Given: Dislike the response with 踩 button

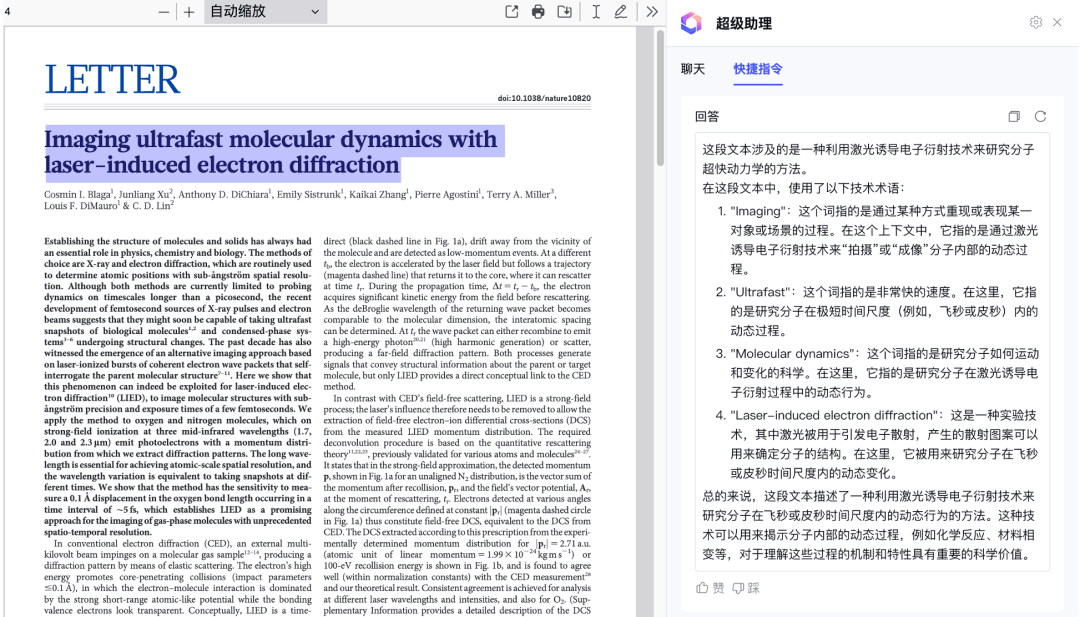Looking at the screenshot, I should 746,588.
